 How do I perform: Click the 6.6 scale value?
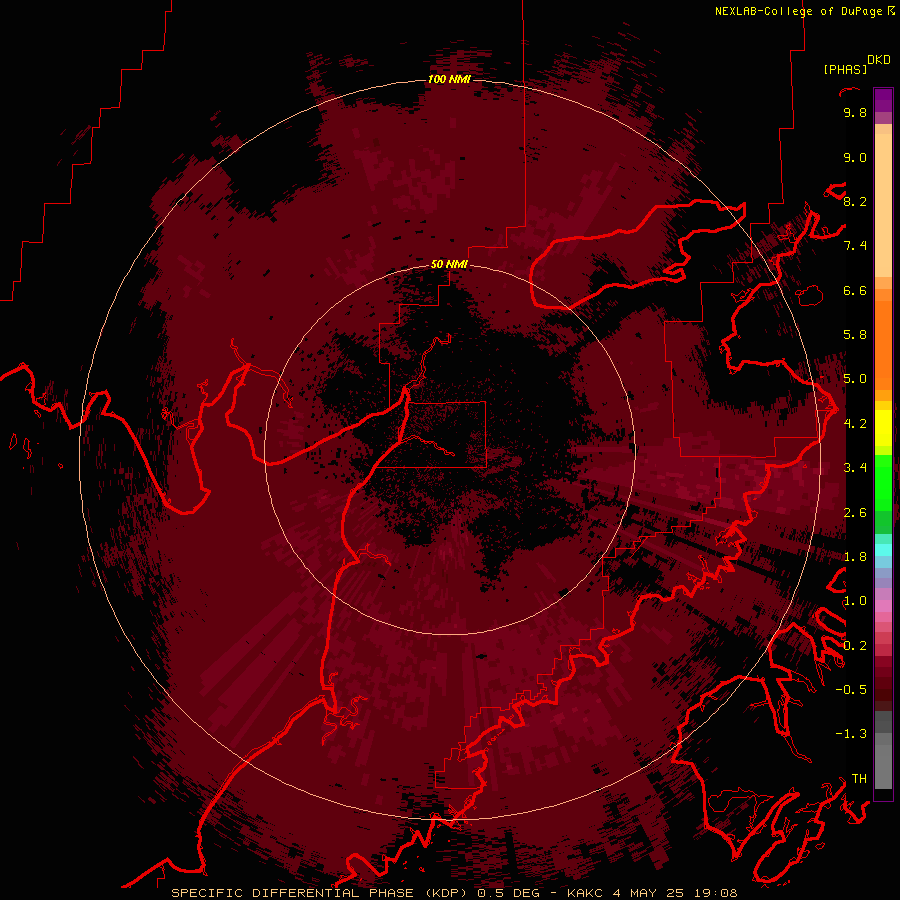pyautogui.click(x=855, y=290)
